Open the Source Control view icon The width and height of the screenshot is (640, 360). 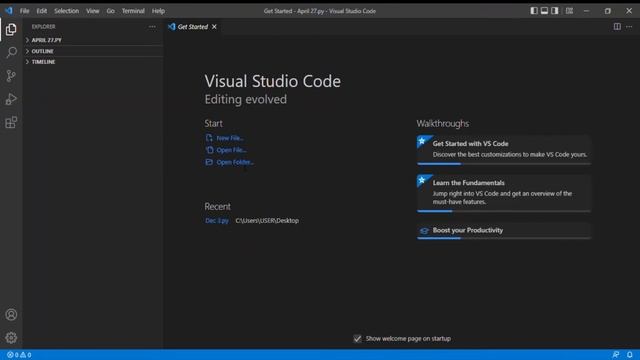tap(11, 76)
